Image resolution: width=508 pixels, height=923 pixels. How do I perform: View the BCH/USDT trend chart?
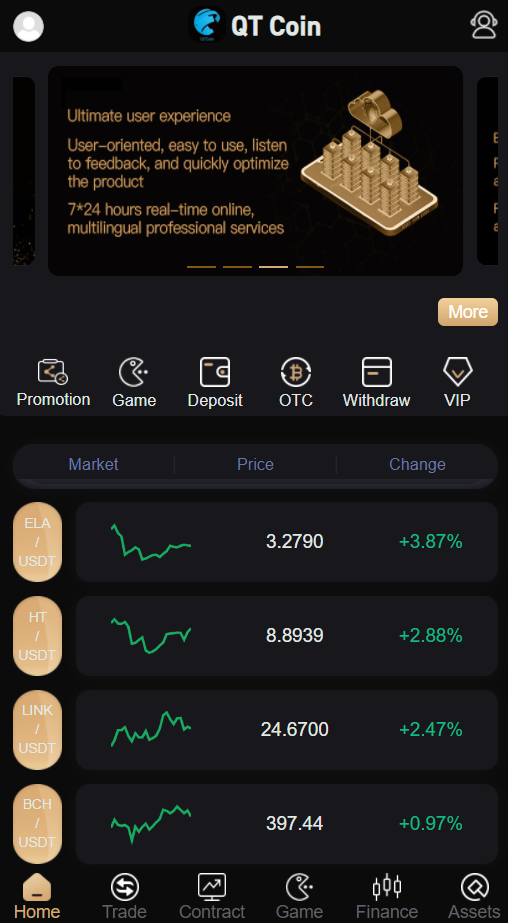point(151,824)
